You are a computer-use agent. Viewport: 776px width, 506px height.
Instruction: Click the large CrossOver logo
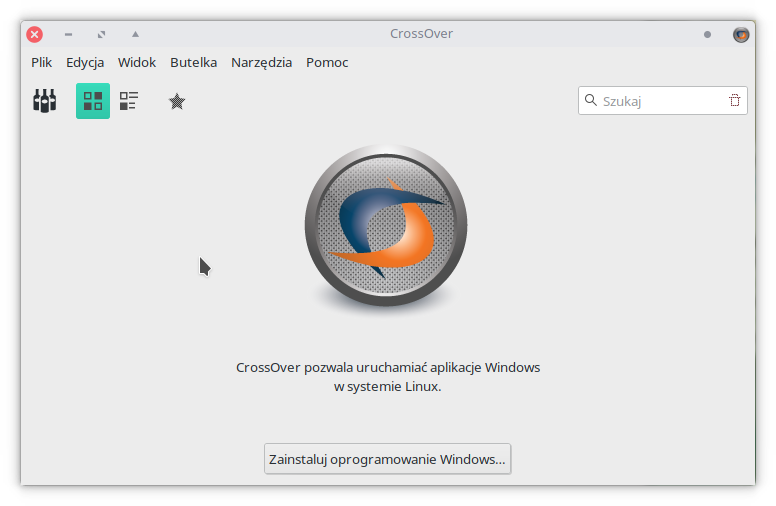coord(386,226)
